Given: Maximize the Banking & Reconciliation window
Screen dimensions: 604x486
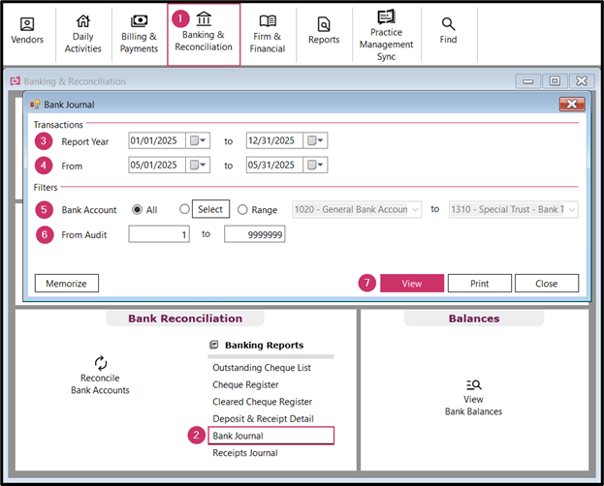Looking at the screenshot, I should tap(555, 81).
